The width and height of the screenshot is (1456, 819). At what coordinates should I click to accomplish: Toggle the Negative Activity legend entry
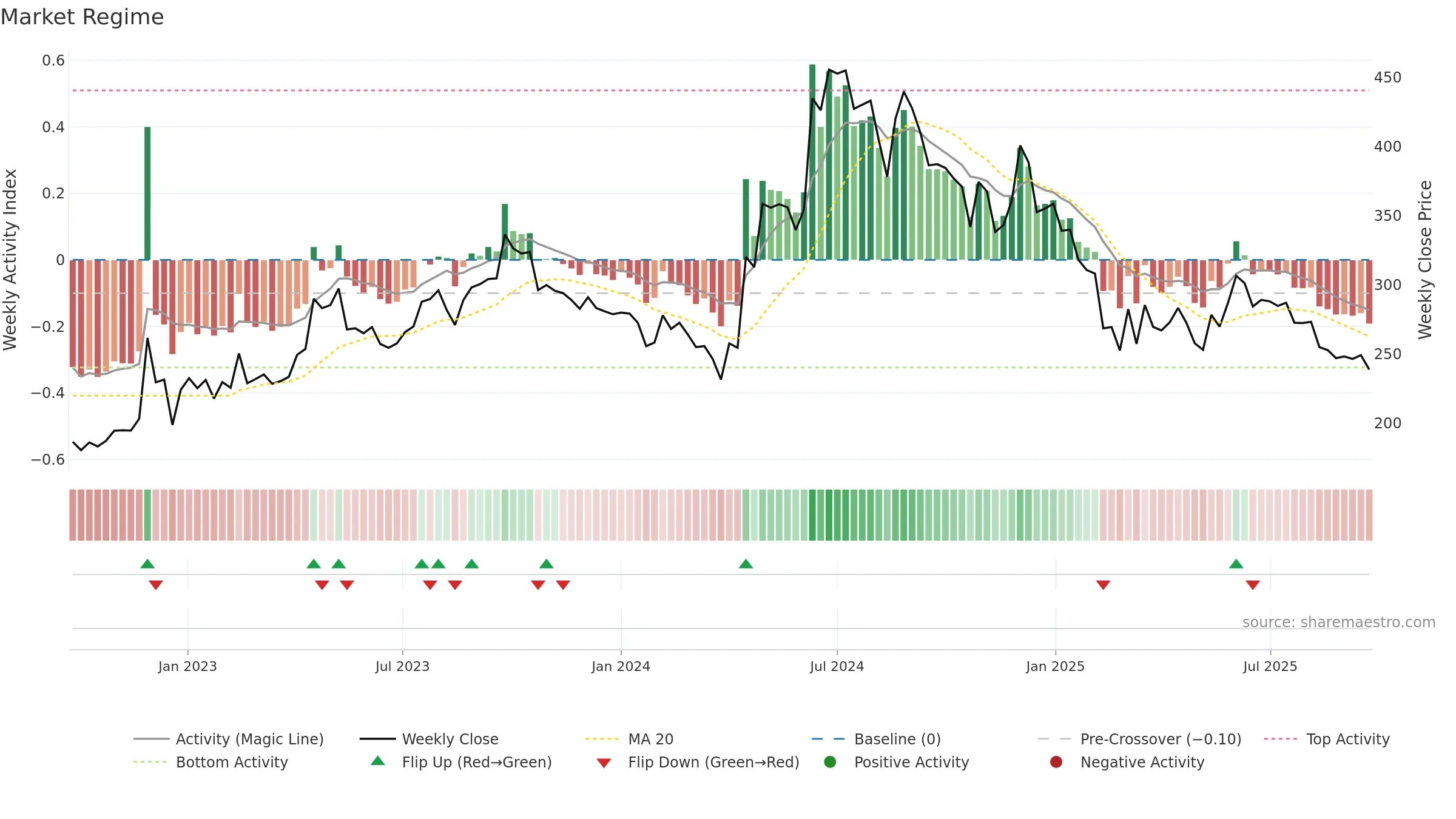coord(1127,762)
